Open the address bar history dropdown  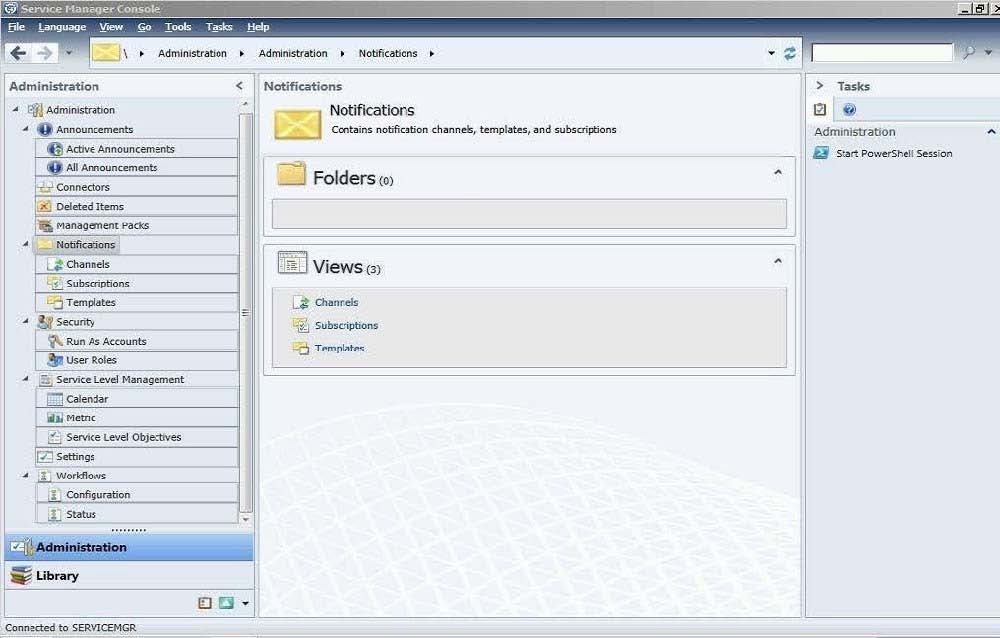click(x=771, y=54)
